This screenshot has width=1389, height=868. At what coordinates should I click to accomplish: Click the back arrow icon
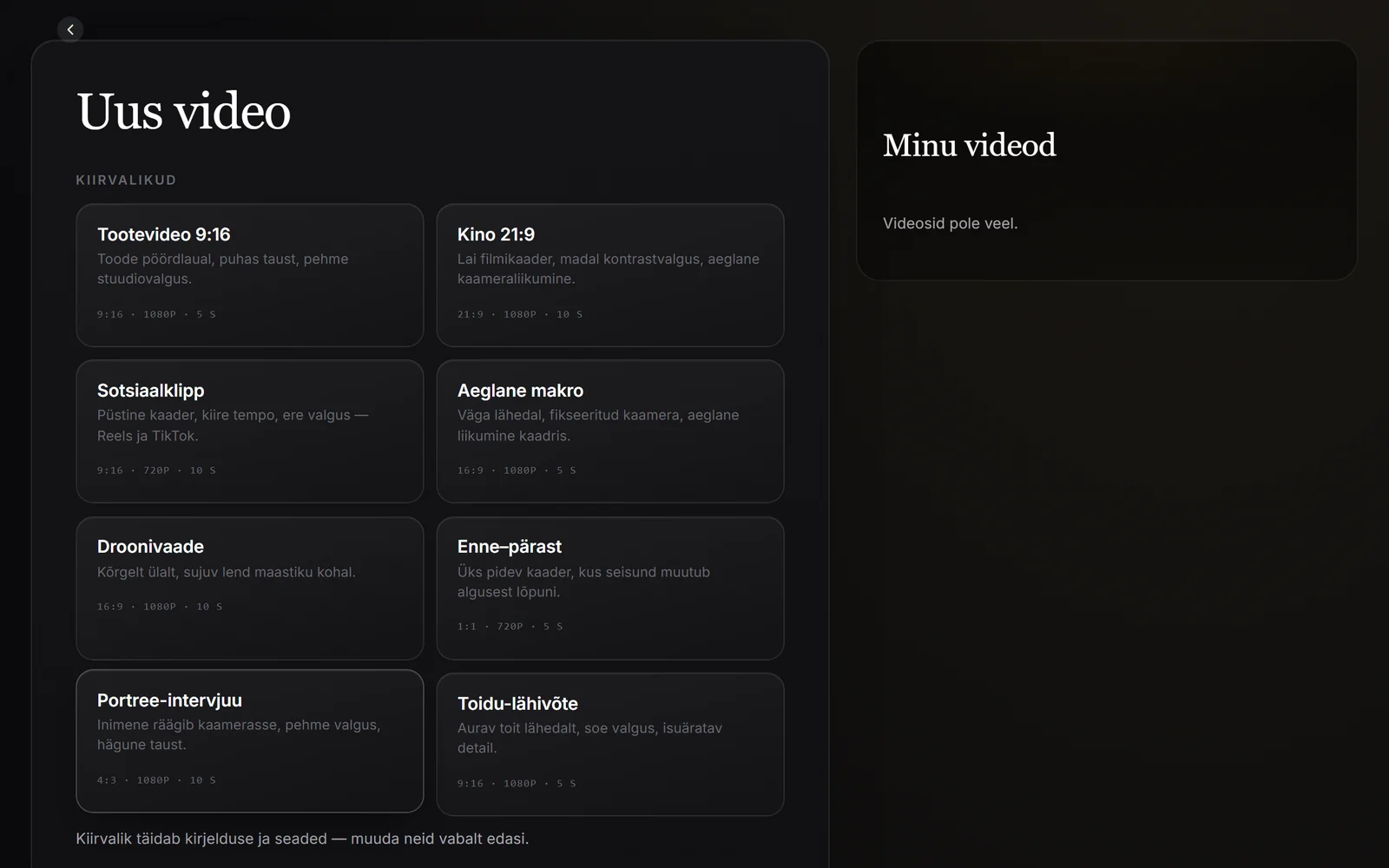(70, 30)
